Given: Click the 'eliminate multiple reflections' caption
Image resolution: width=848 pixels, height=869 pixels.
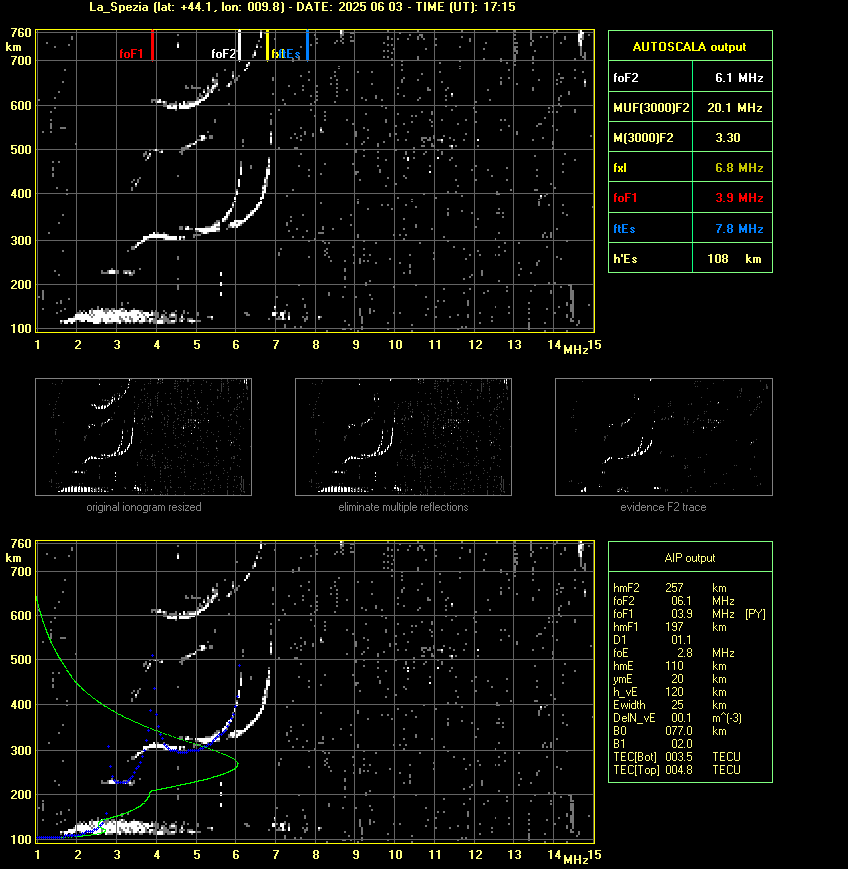Looking at the screenshot, I should tap(403, 507).
